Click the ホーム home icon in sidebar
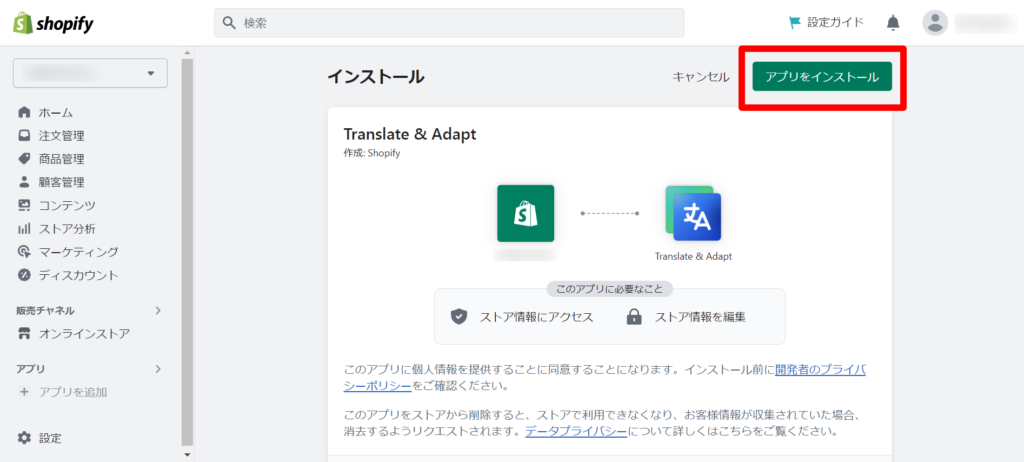 coord(24,112)
